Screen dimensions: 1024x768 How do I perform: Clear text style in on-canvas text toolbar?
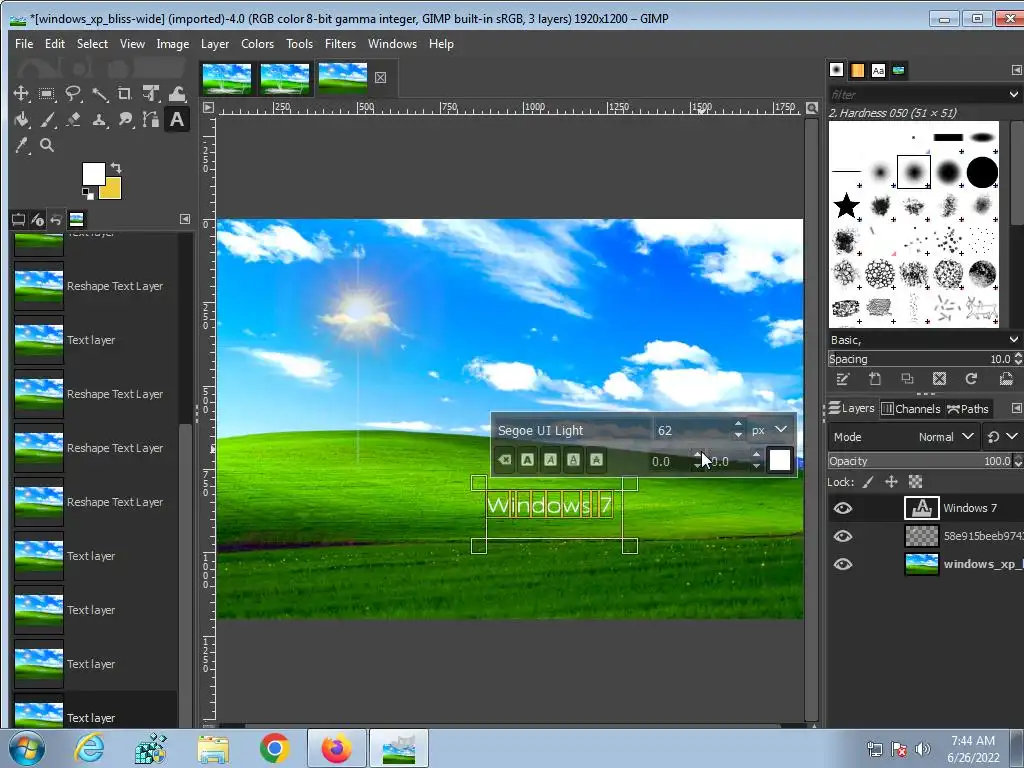click(x=504, y=460)
